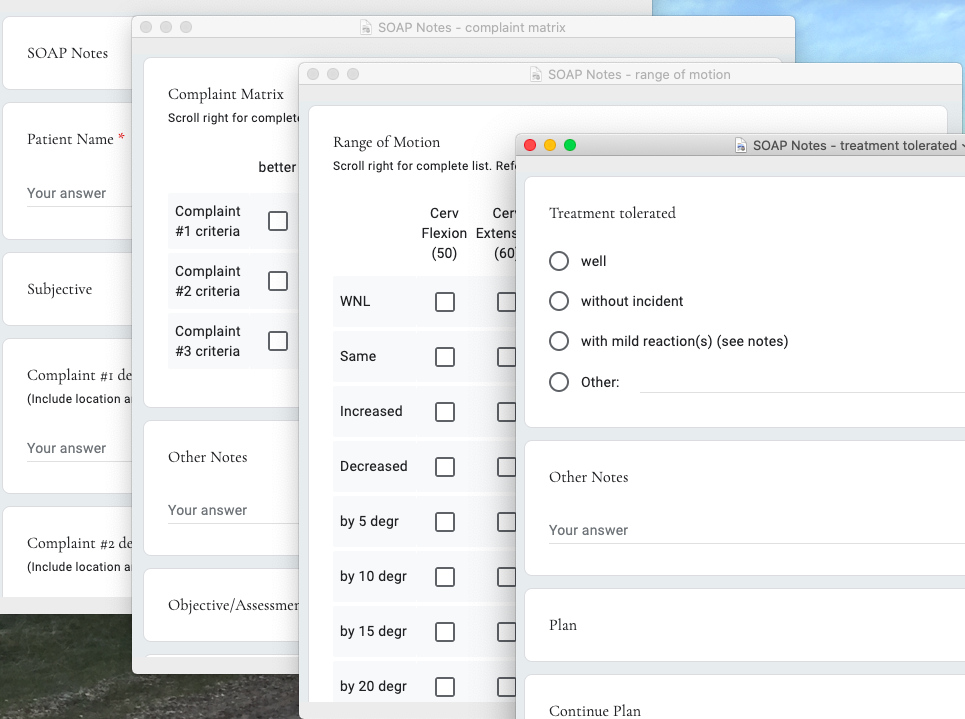Check Same box under Cerv Extension column

coord(507,357)
